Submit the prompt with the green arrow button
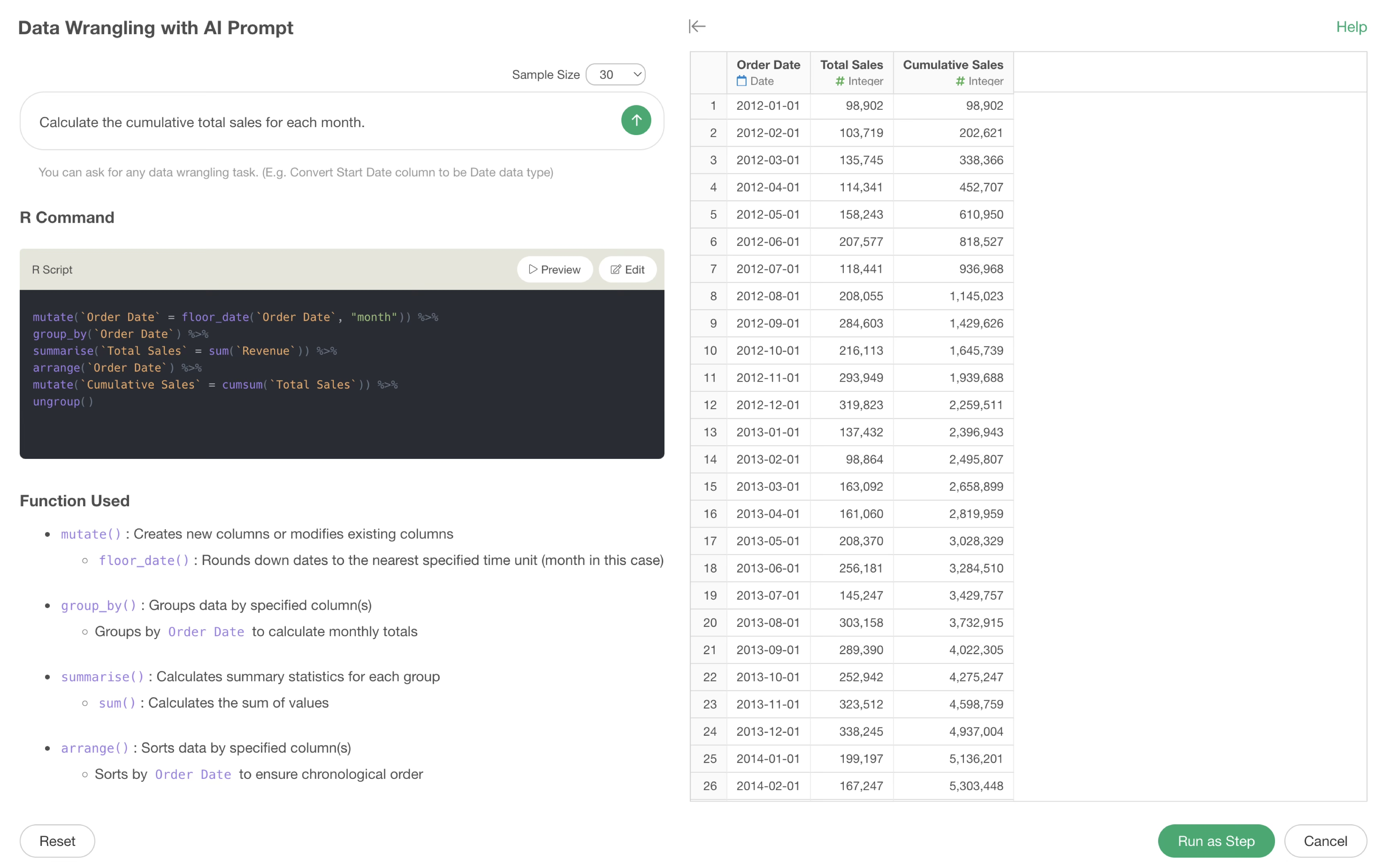 (636, 120)
